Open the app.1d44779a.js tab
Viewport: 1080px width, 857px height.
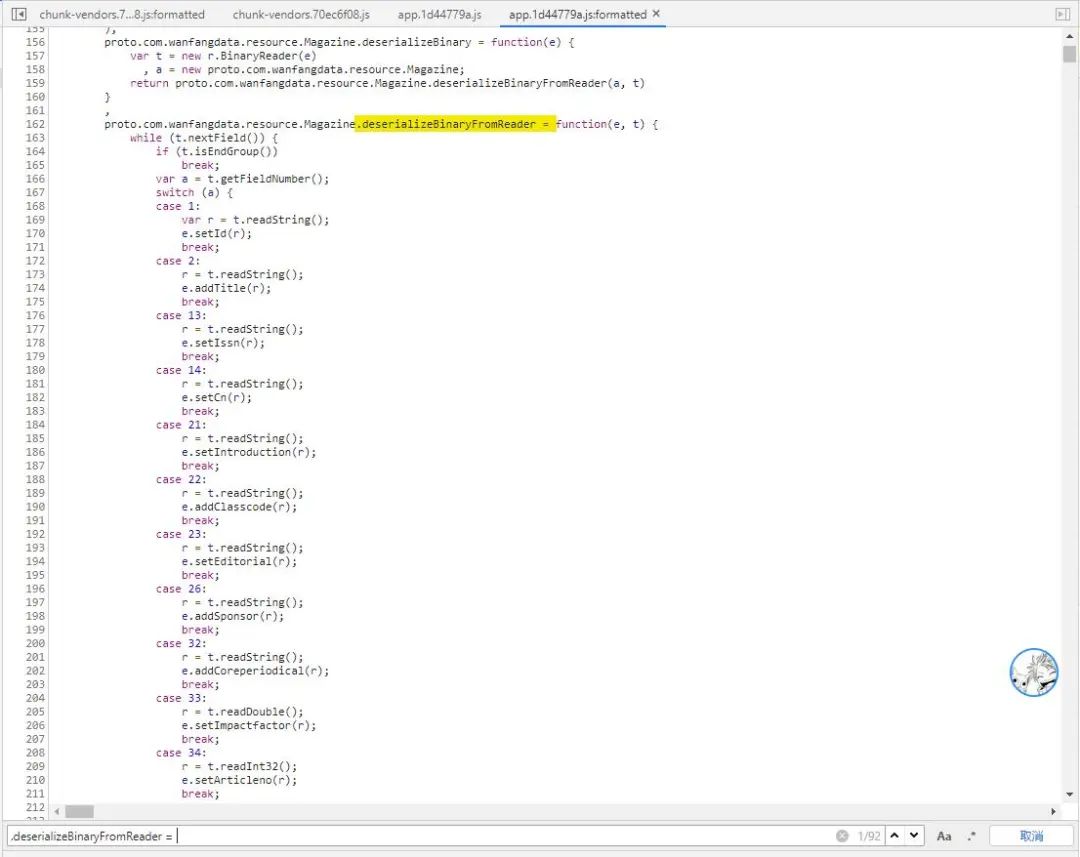(x=439, y=14)
